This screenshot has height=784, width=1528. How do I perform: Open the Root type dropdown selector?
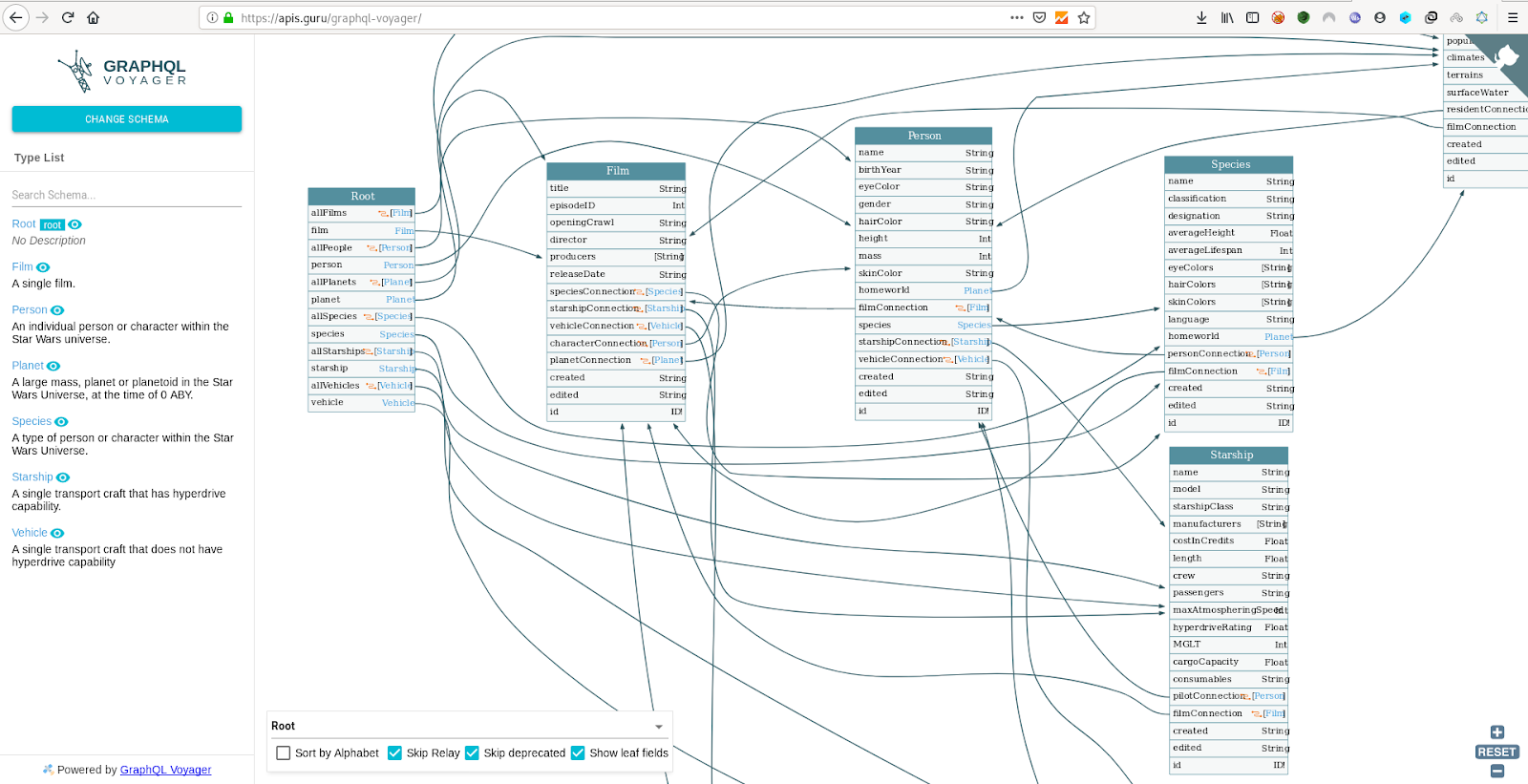468,726
